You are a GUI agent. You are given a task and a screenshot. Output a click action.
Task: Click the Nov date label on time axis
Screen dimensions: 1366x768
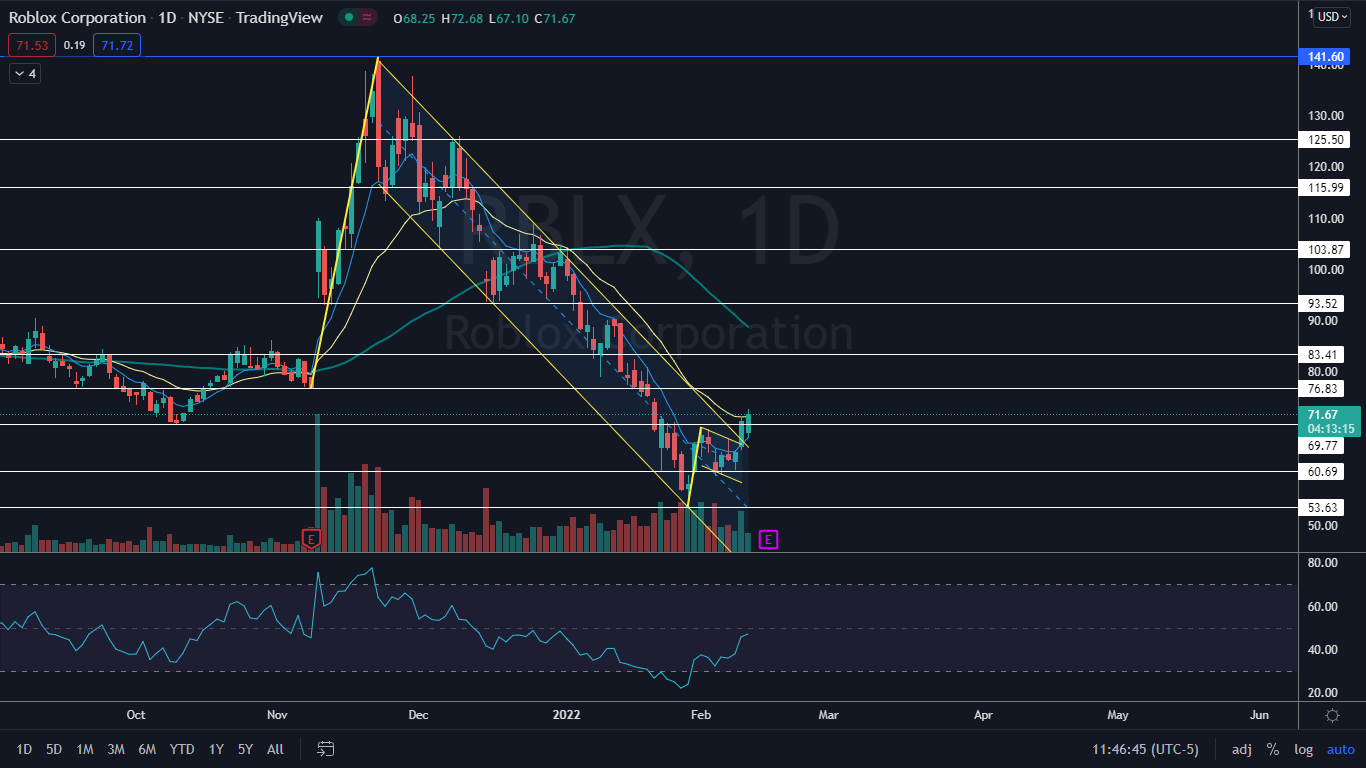[278, 715]
